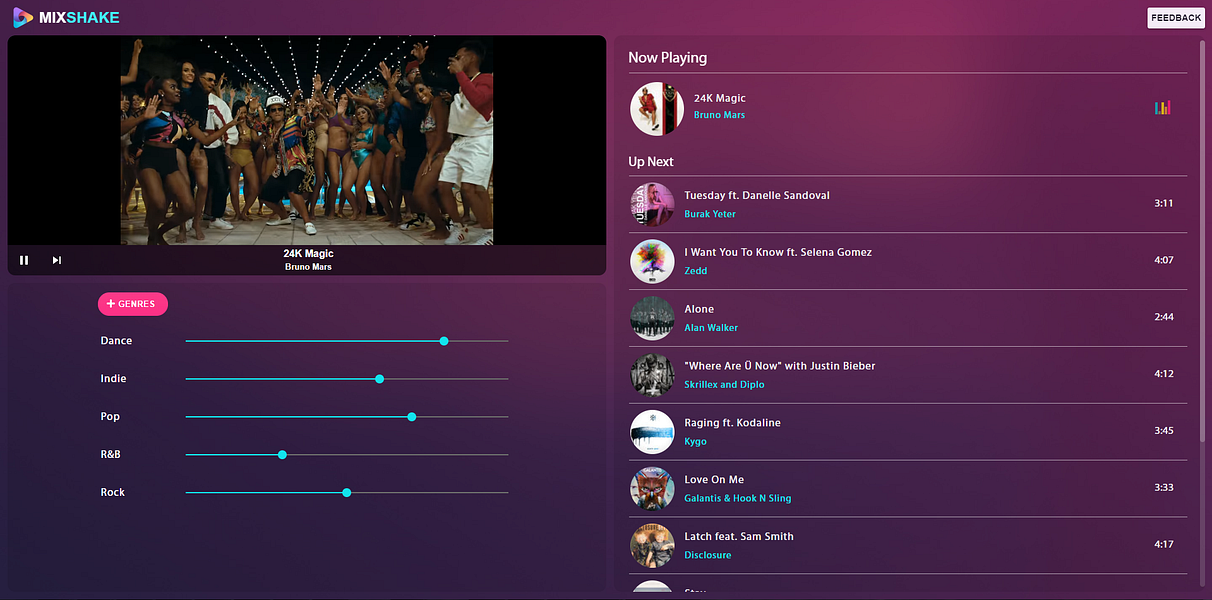The height and width of the screenshot is (600, 1212).
Task: Select the Latch feat. Sam Smith title
Action: (x=739, y=537)
